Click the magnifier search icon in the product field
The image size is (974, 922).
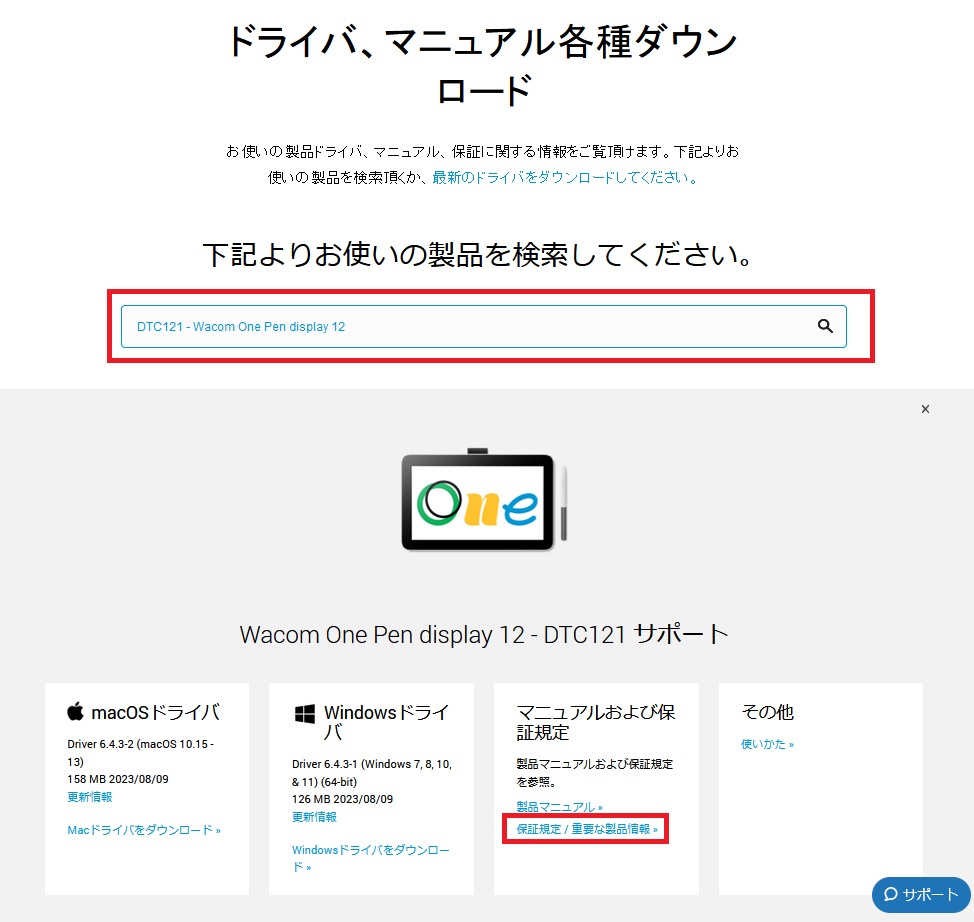pyautogui.click(x=825, y=326)
